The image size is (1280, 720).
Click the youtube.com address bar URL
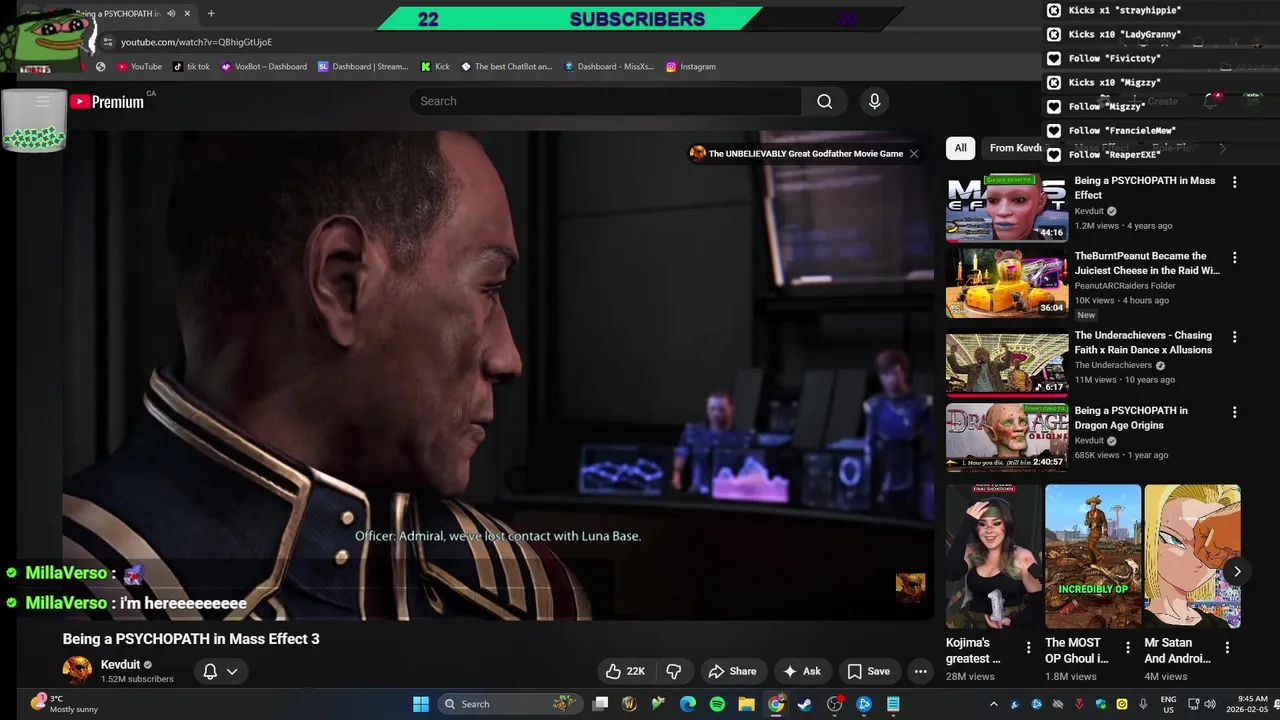(196, 42)
